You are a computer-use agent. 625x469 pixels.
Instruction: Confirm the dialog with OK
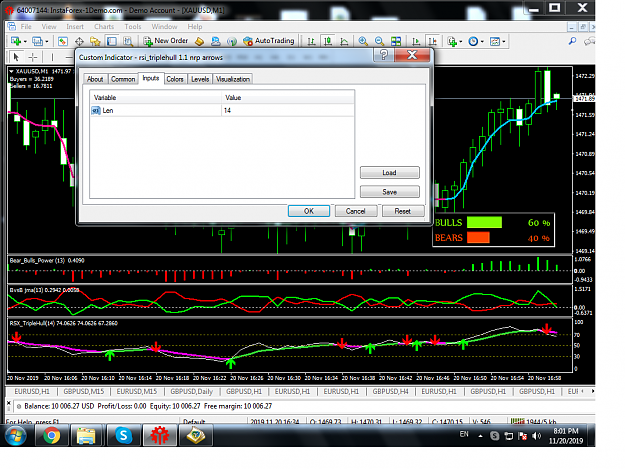click(x=309, y=211)
